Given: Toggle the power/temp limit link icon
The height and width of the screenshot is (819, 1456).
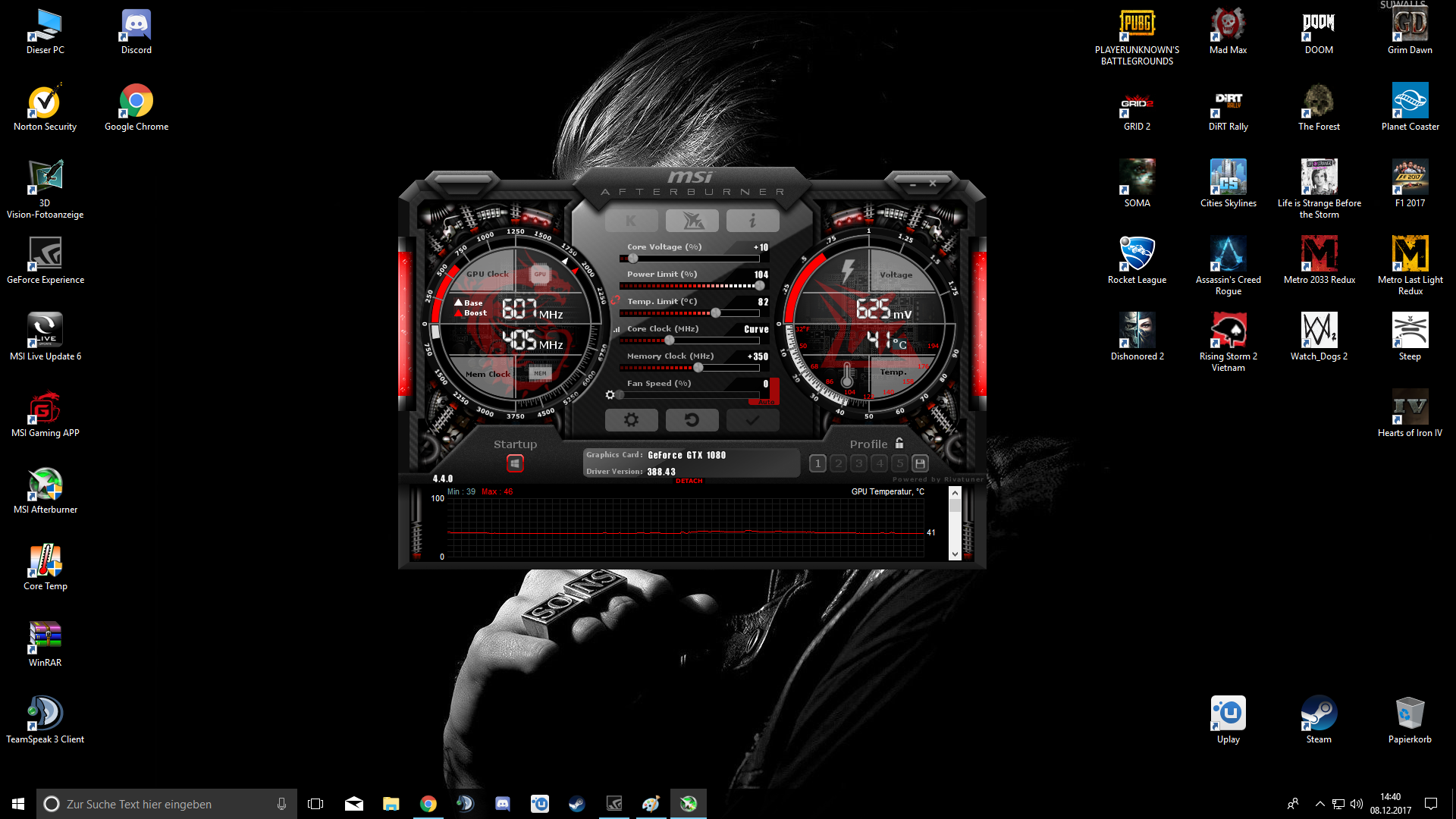Looking at the screenshot, I should (615, 300).
